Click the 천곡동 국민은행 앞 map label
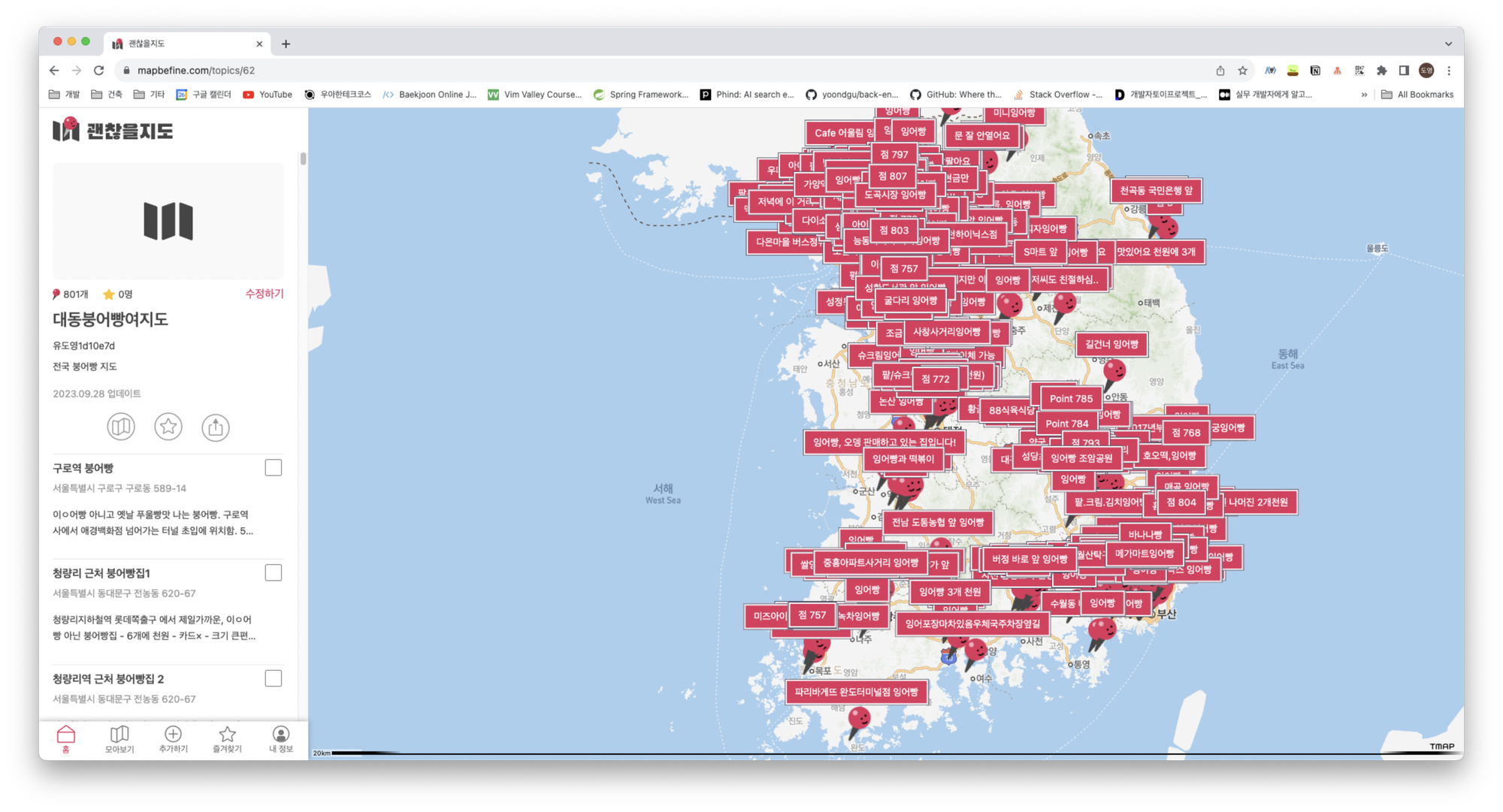1503x812 pixels. point(1156,191)
